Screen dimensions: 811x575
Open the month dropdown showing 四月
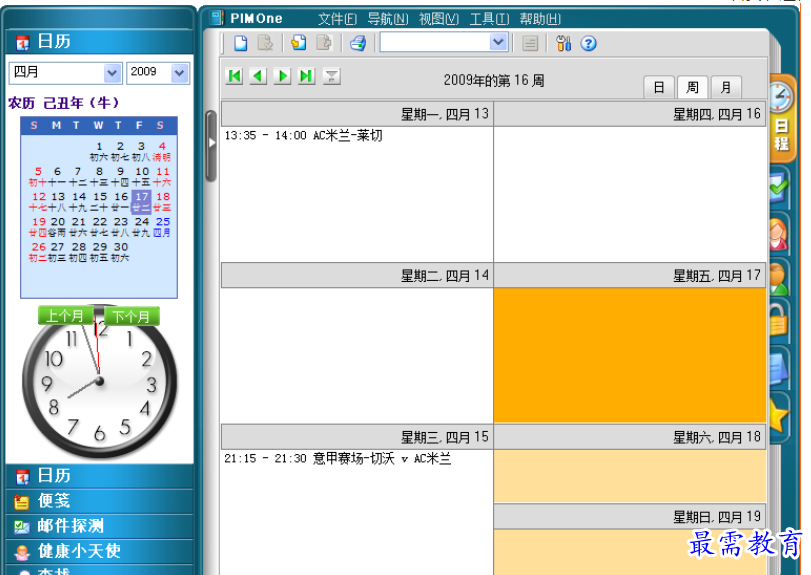(112, 73)
